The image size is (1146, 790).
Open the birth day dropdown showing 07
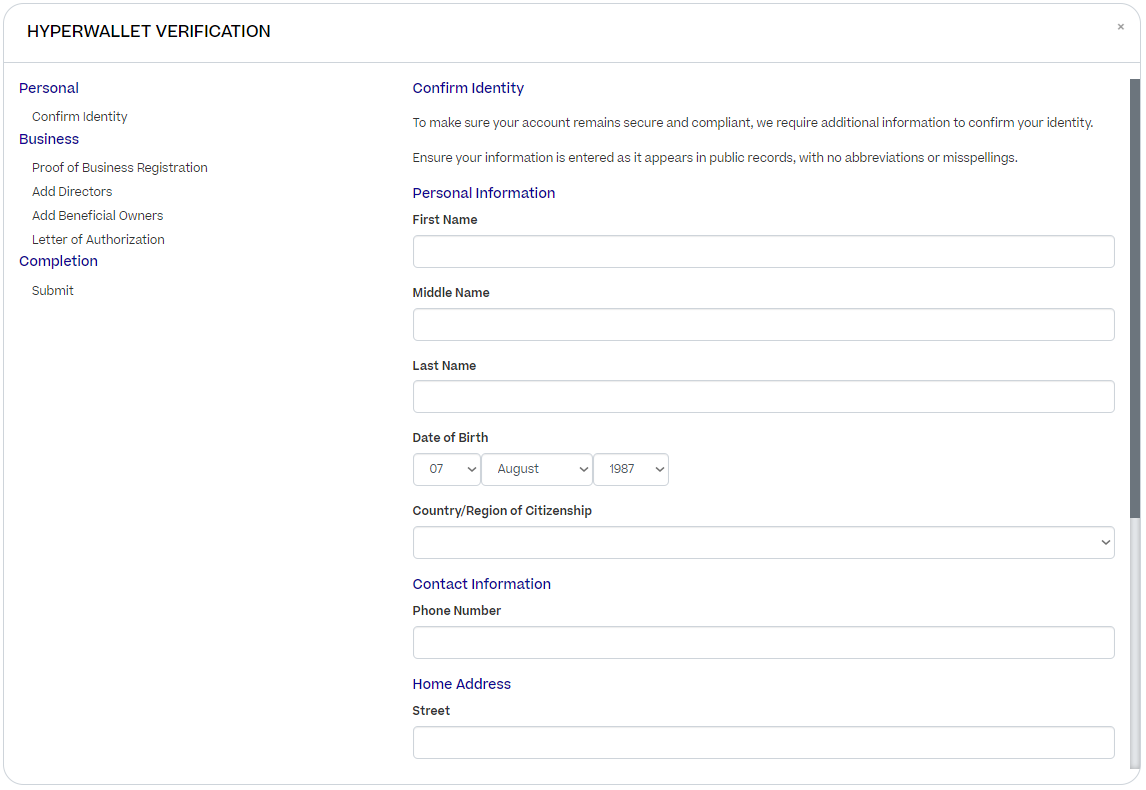click(x=447, y=469)
